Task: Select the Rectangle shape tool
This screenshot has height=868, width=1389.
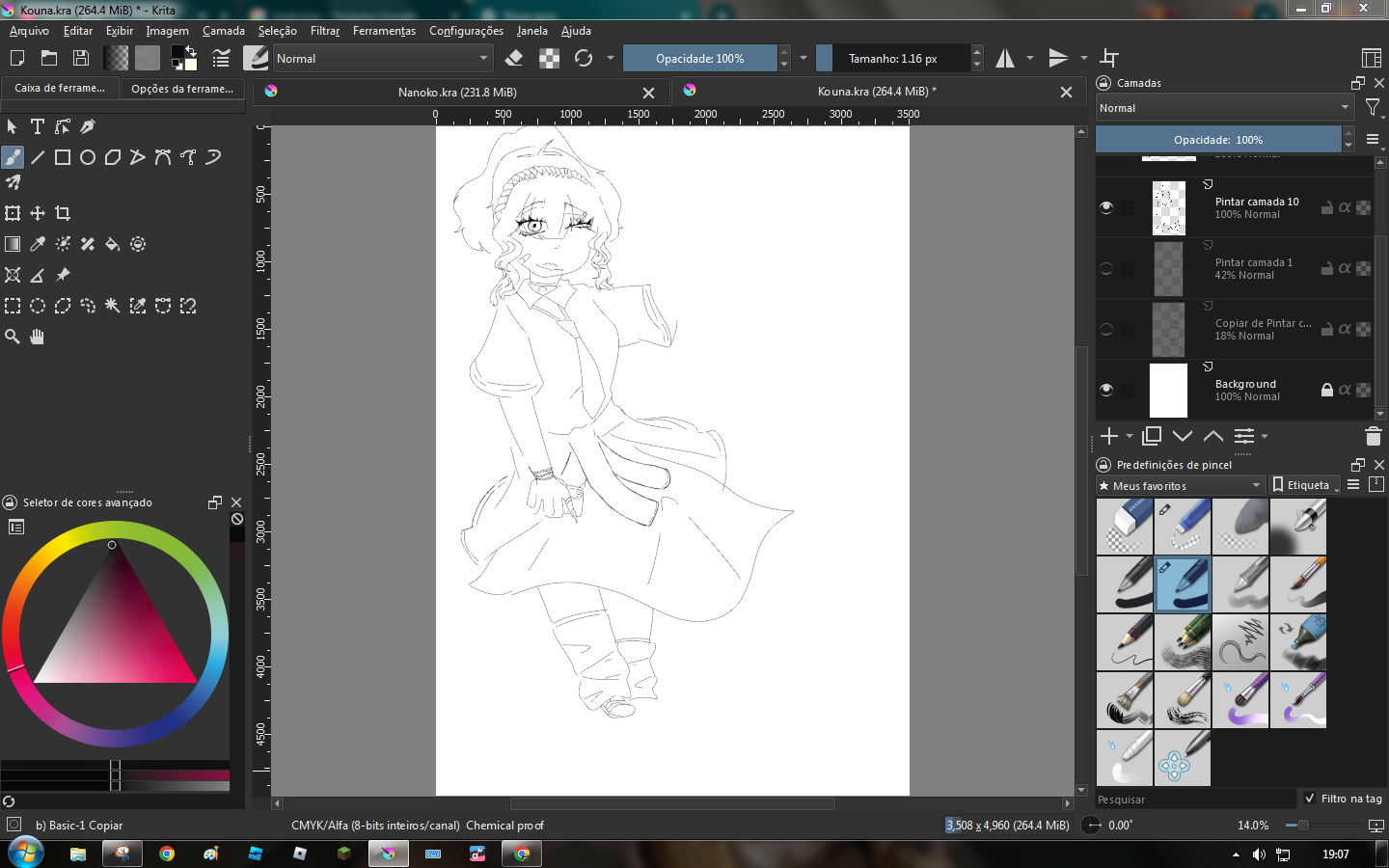Action: pos(63,157)
